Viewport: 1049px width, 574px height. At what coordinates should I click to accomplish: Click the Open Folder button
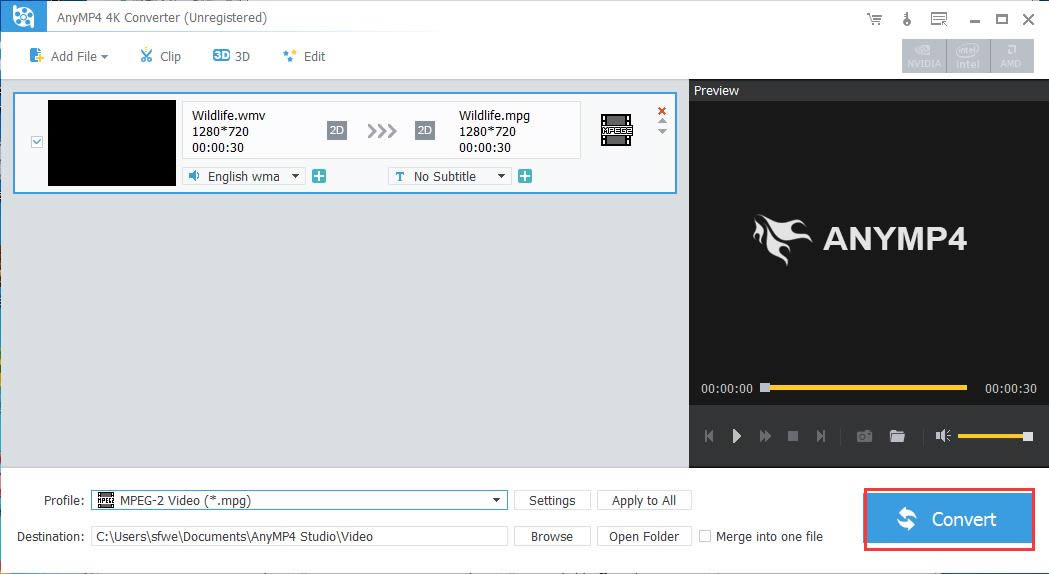pos(644,537)
